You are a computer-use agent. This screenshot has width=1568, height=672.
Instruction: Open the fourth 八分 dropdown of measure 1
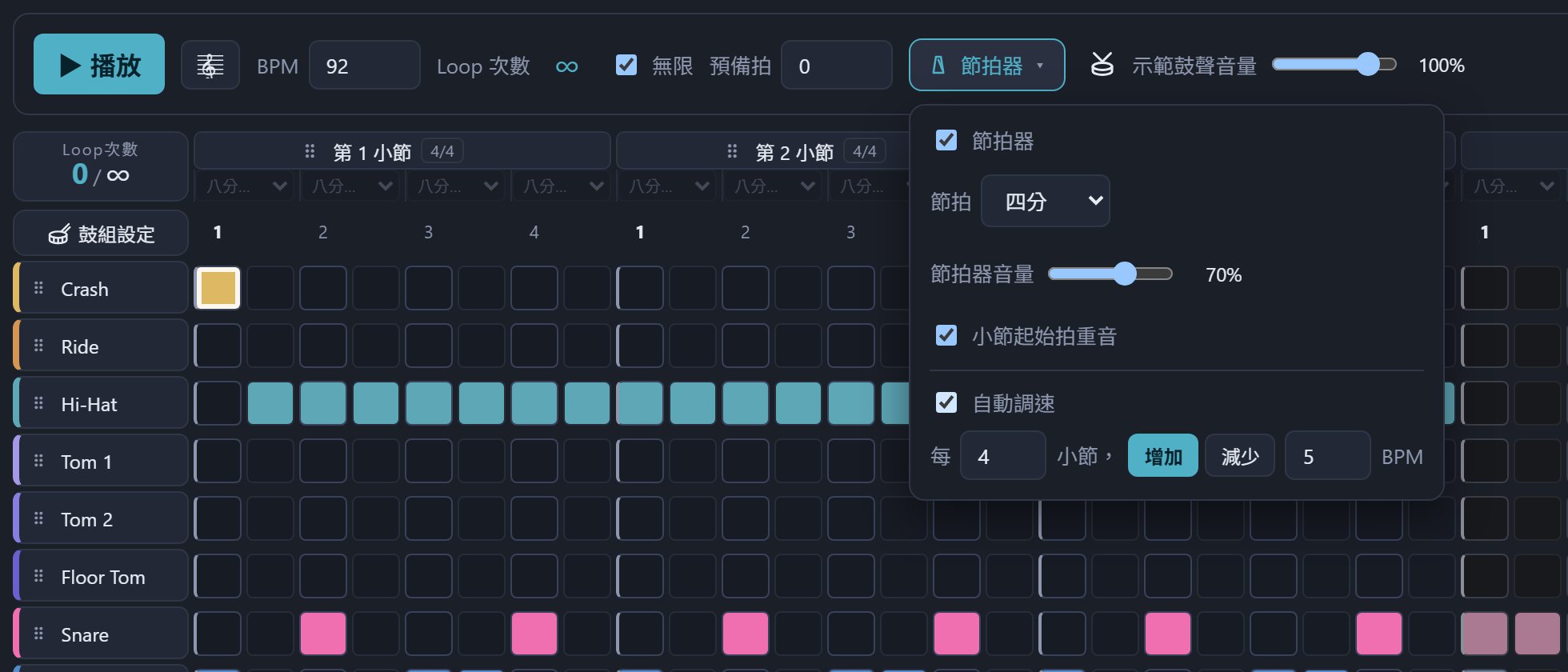[x=562, y=186]
